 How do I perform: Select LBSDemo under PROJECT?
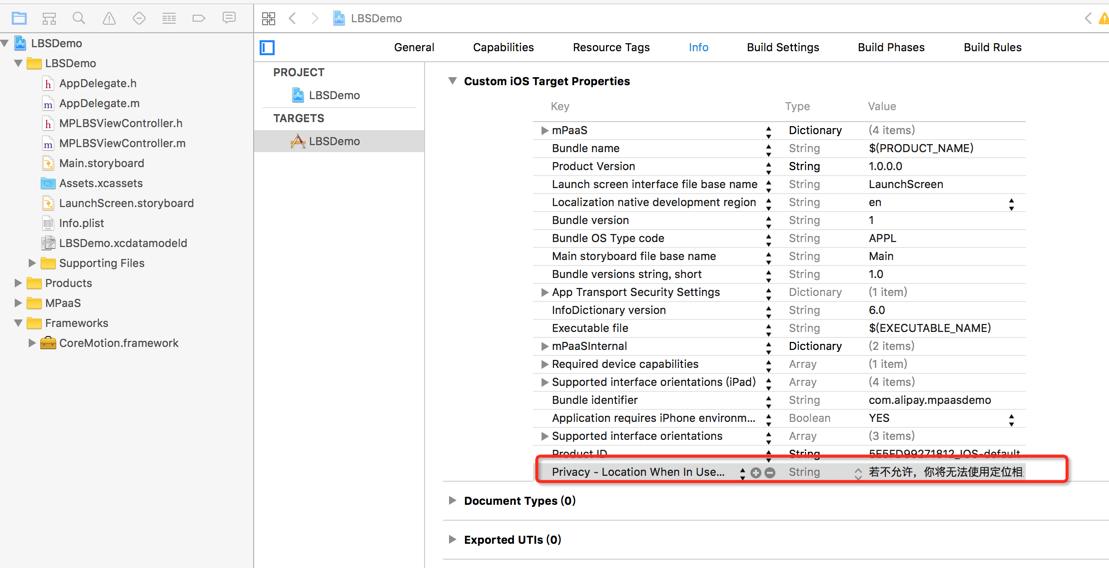pos(326,95)
